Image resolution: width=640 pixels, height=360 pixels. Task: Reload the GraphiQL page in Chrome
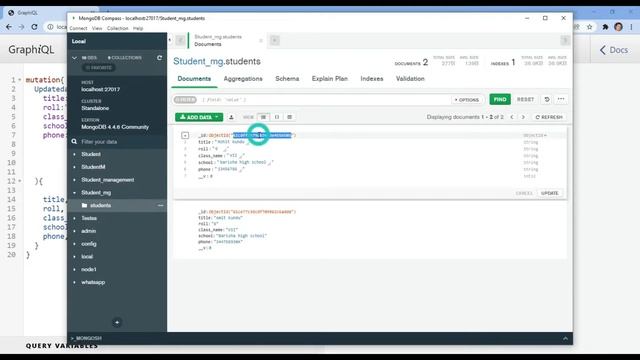click(x=34, y=27)
